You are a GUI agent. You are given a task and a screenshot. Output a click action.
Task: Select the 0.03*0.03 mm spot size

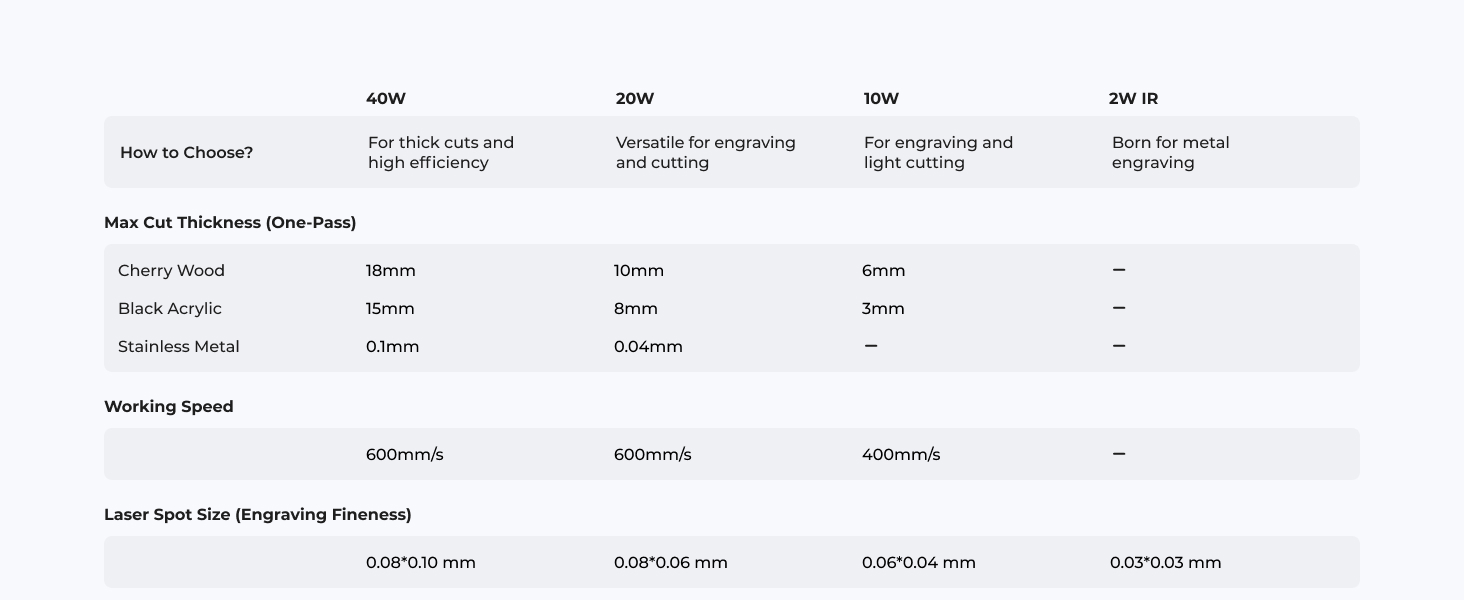(x=1165, y=563)
